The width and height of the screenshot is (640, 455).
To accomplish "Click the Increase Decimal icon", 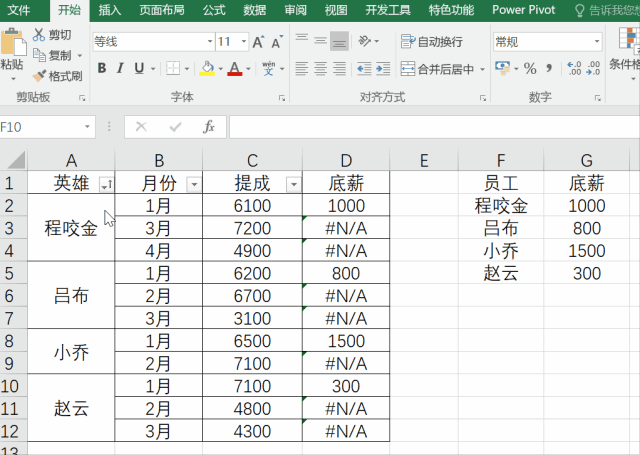I will click(575, 69).
